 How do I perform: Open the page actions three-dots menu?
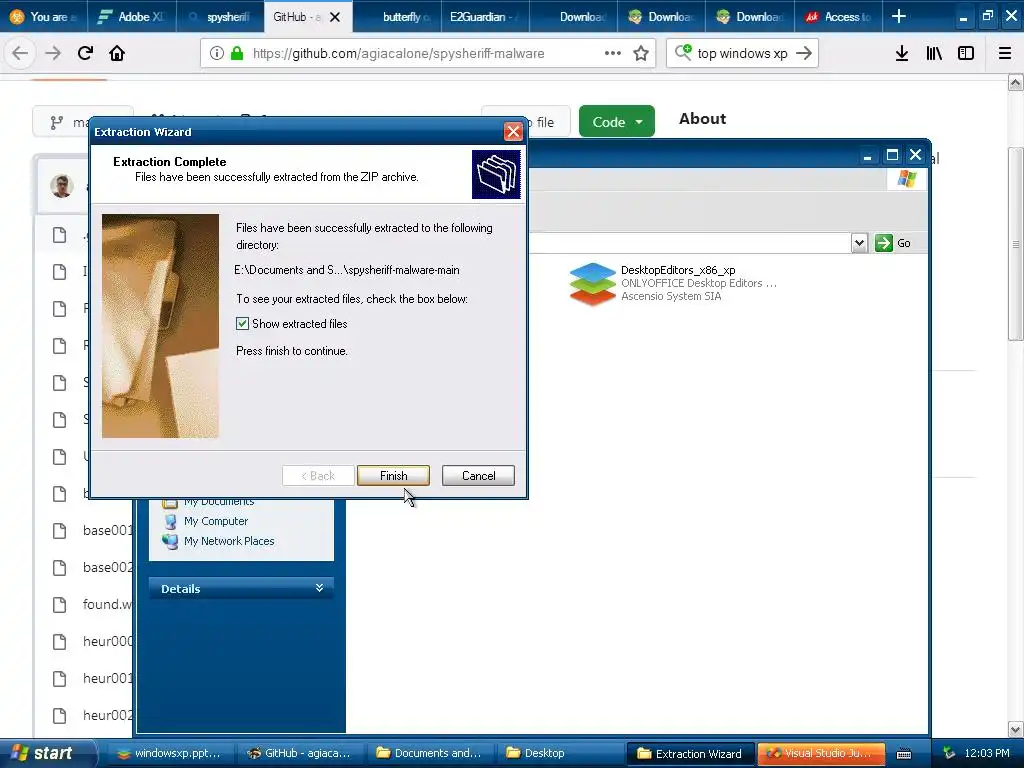pyautogui.click(x=613, y=54)
